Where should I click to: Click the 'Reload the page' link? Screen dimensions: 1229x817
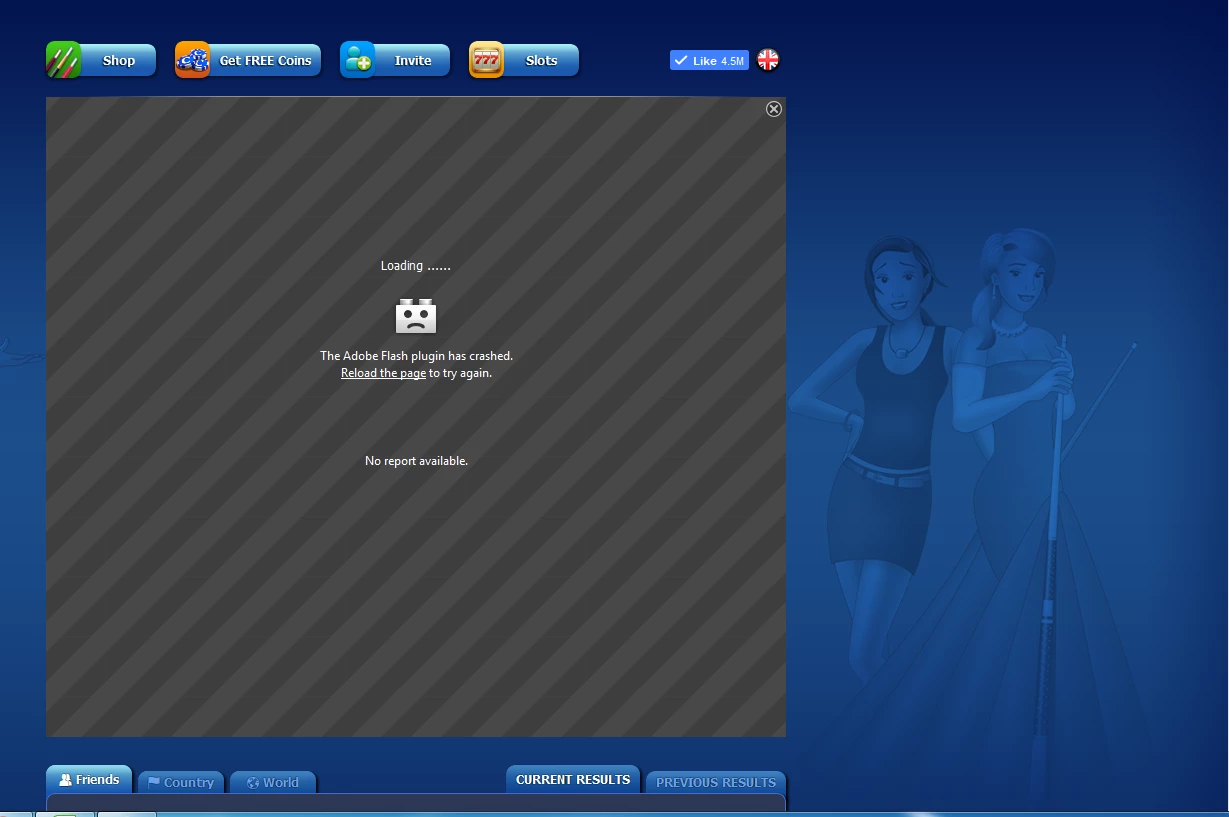[x=383, y=373]
